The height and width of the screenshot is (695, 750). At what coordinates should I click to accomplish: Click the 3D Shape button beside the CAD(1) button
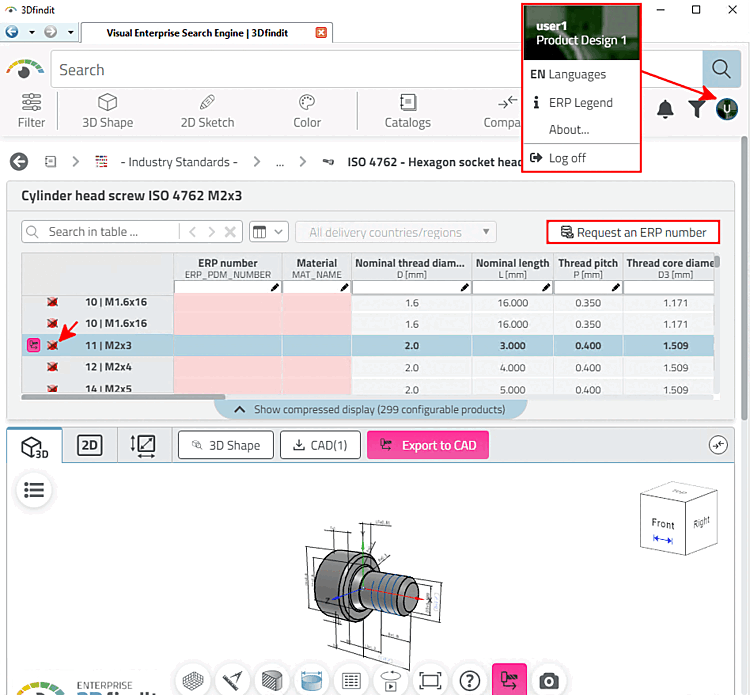coord(226,445)
